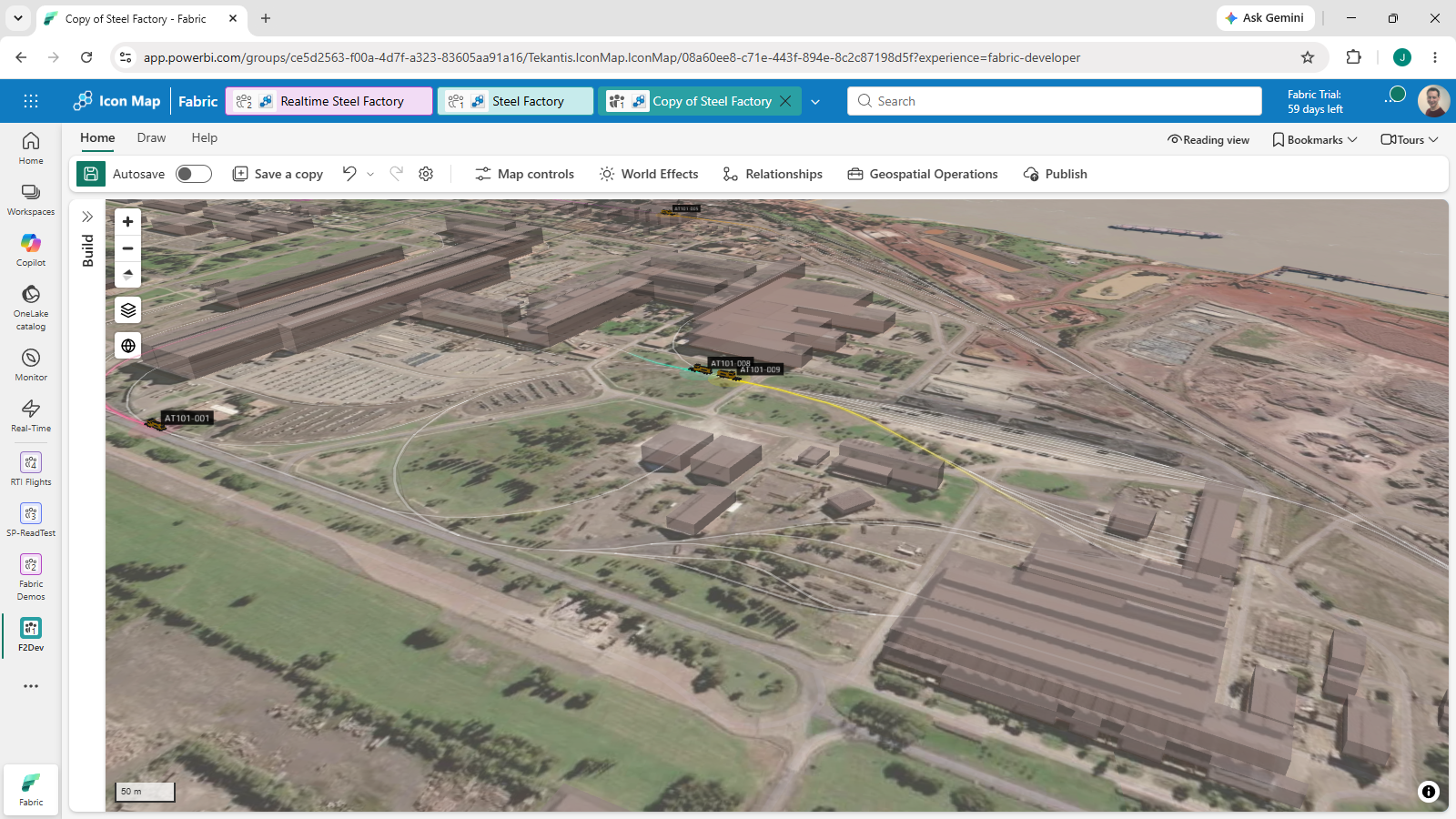Switch to Realtime Steel Factory tab
Viewport: 1456px width, 819px height.
329,101
